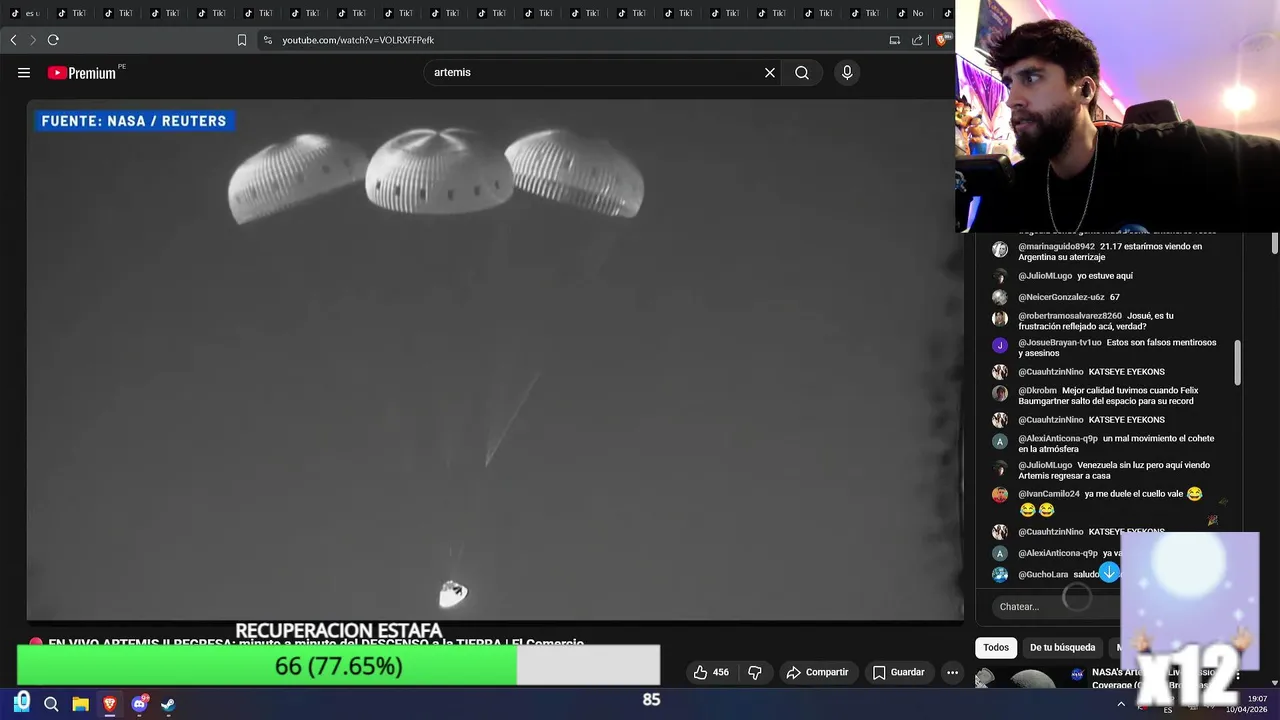Switch to the first TikTok tab 'es u'
This screenshot has width=1280, height=720.
26,13
